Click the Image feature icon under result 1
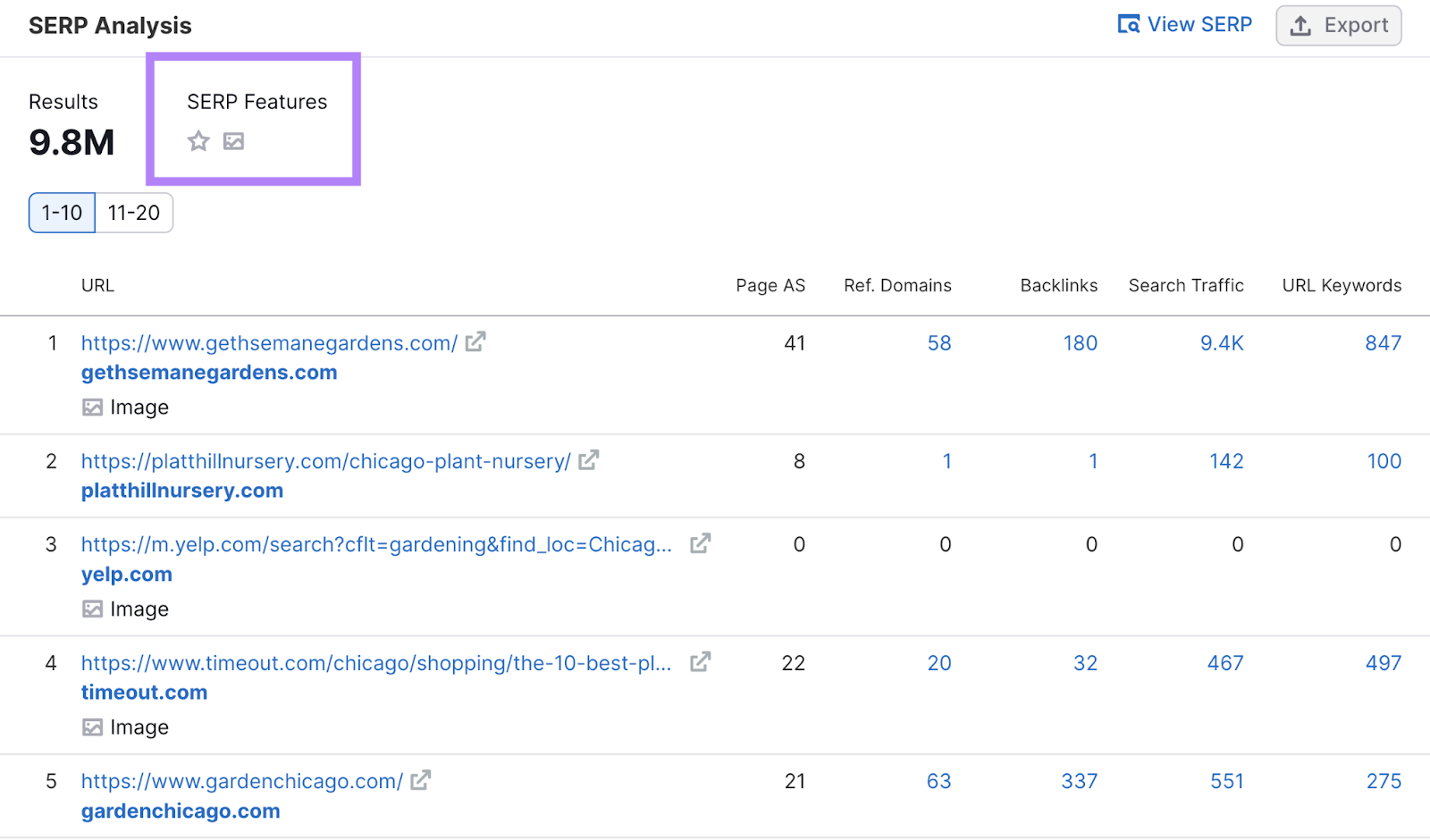1430x840 pixels. 92,407
